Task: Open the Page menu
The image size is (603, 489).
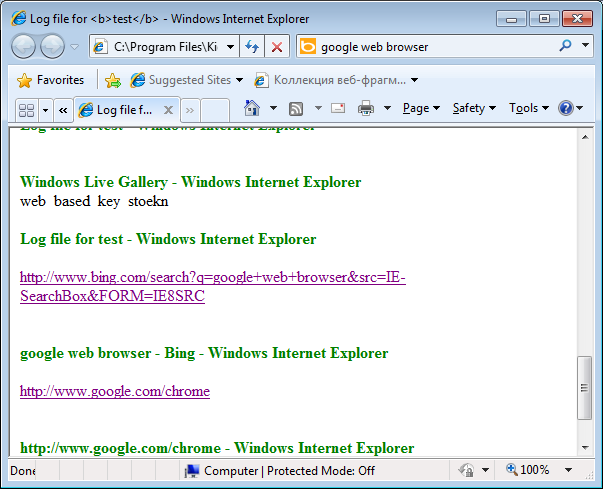Action: [x=421, y=108]
